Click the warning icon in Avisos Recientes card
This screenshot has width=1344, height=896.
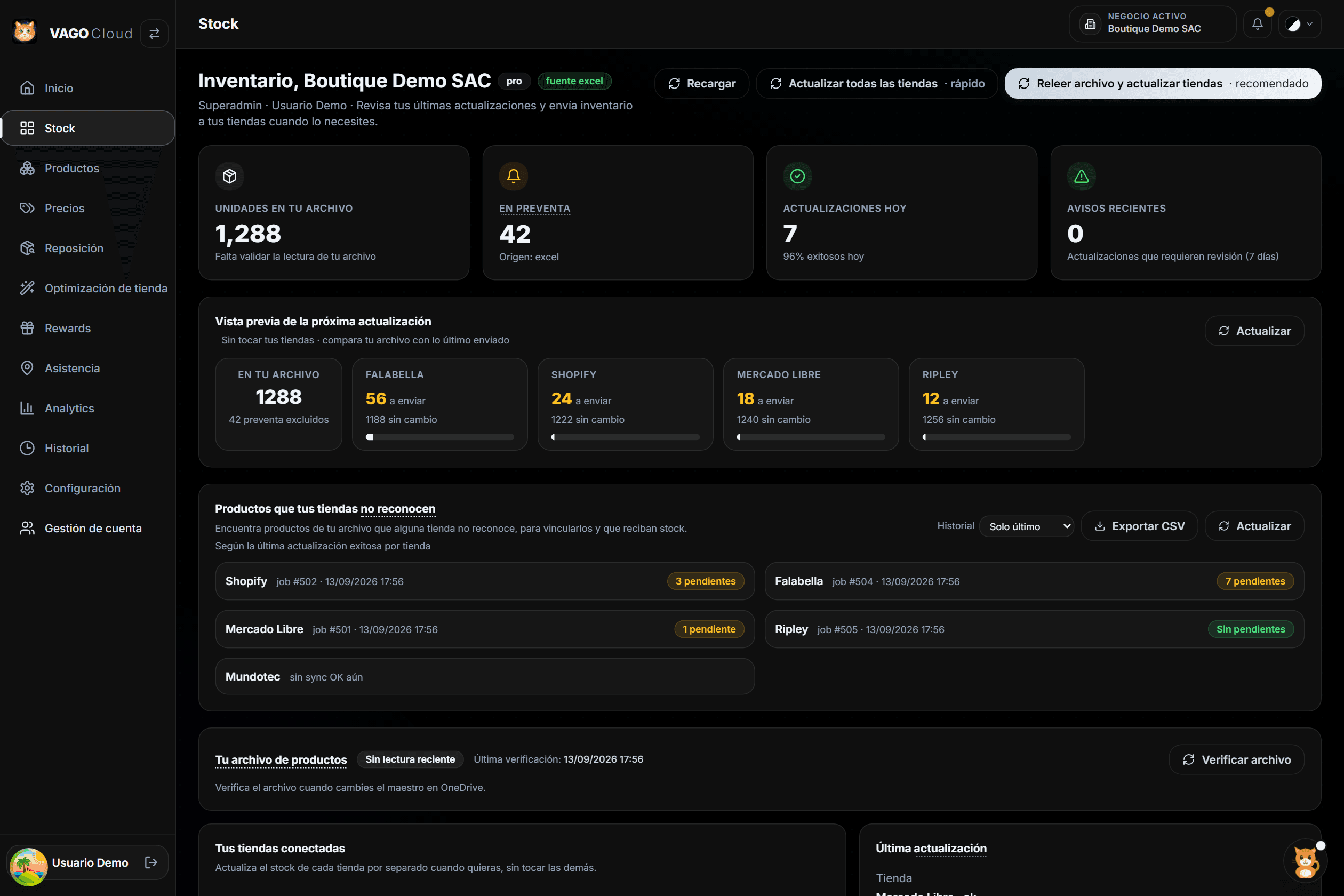pyautogui.click(x=1082, y=176)
